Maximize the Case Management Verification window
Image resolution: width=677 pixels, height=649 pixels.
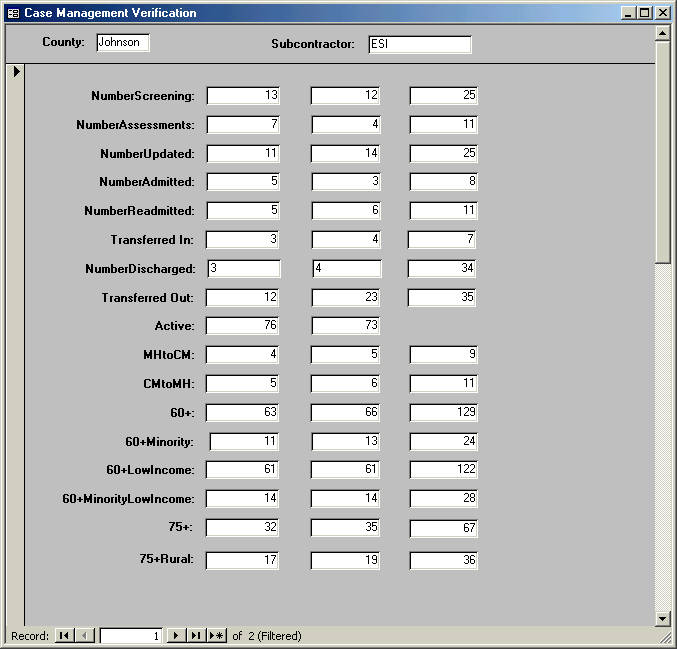pos(644,13)
